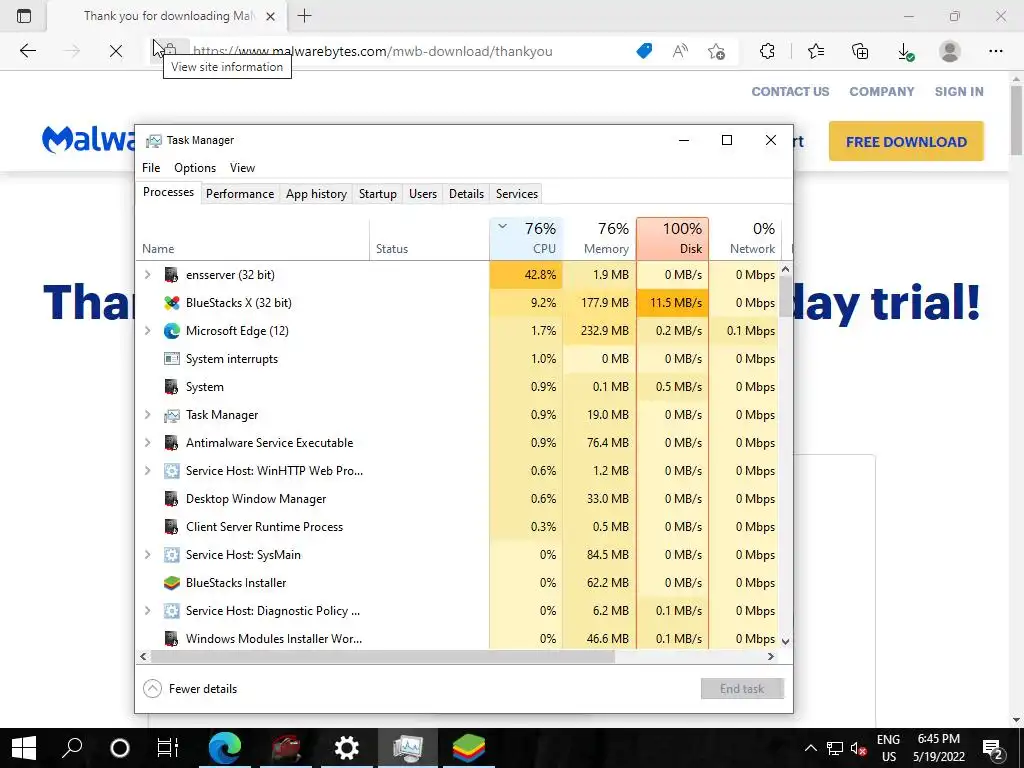Sort processes by Network column
Screen dimensions: 1024x768
[x=745, y=238]
